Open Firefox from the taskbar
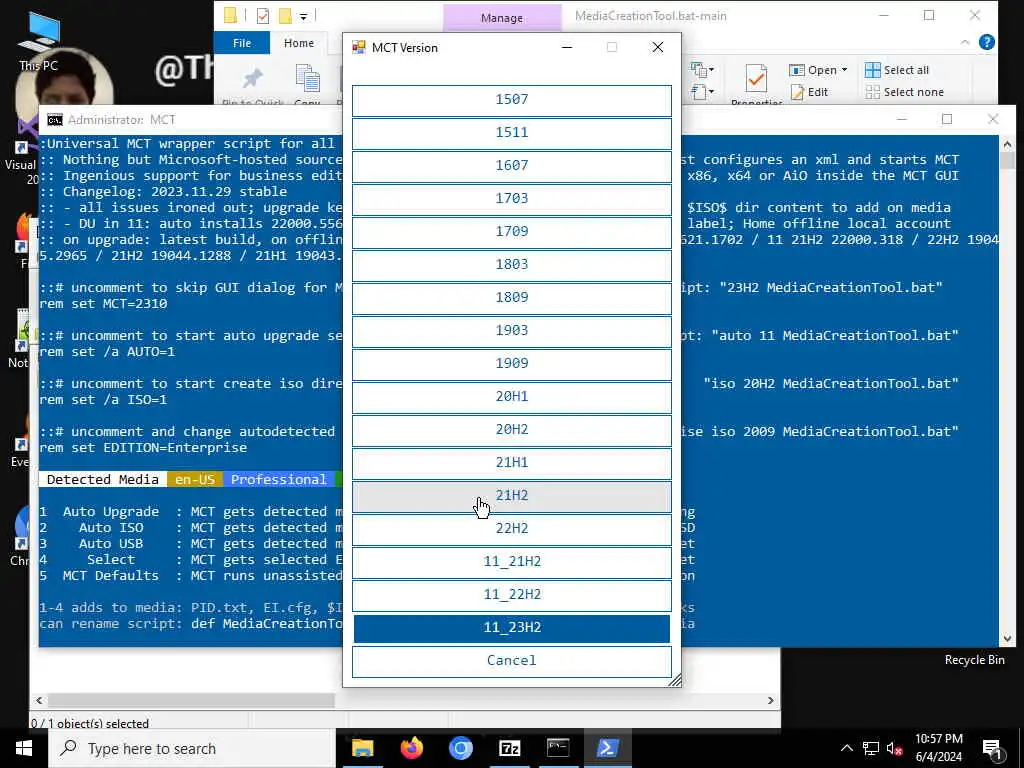The height and width of the screenshot is (768, 1024). [411, 748]
